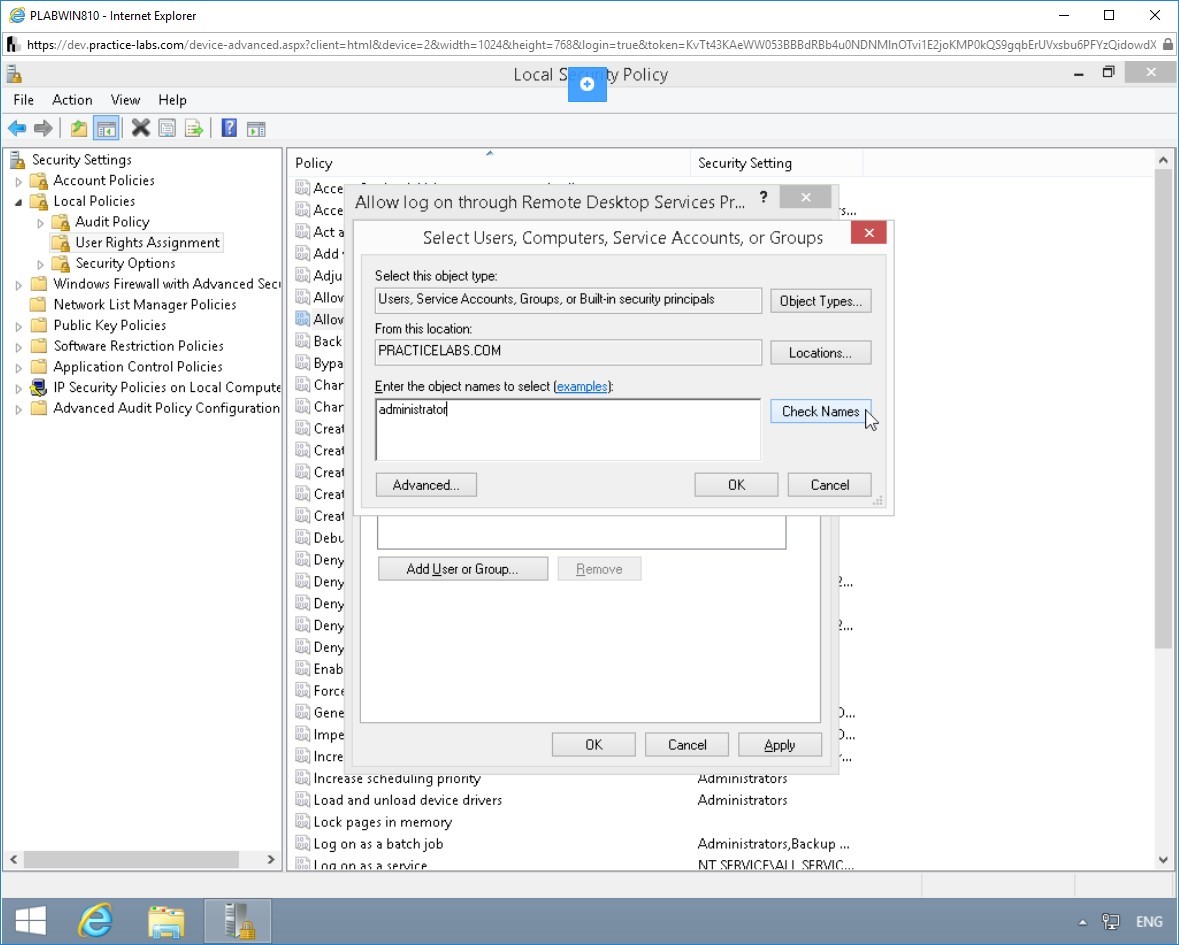Sort by the Security Setting column header

point(776,163)
